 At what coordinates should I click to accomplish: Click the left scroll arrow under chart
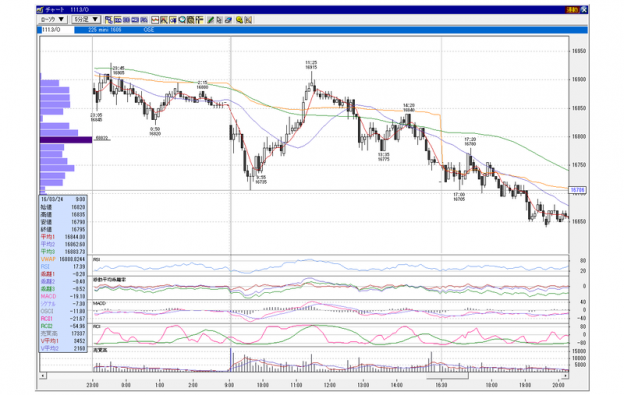pos(43,376)
